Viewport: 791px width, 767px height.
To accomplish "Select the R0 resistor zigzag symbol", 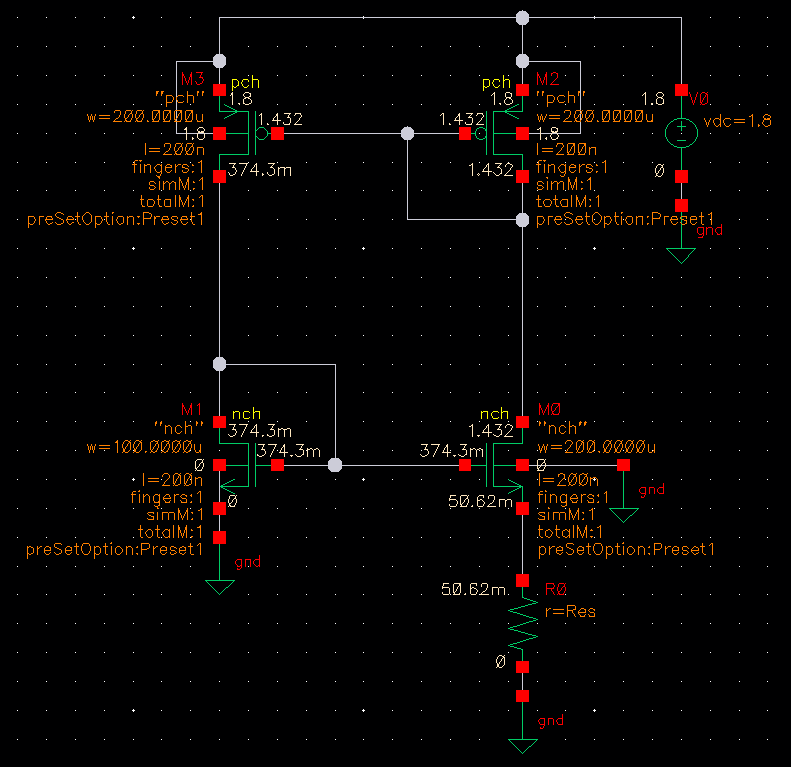I will coord(521,622).
